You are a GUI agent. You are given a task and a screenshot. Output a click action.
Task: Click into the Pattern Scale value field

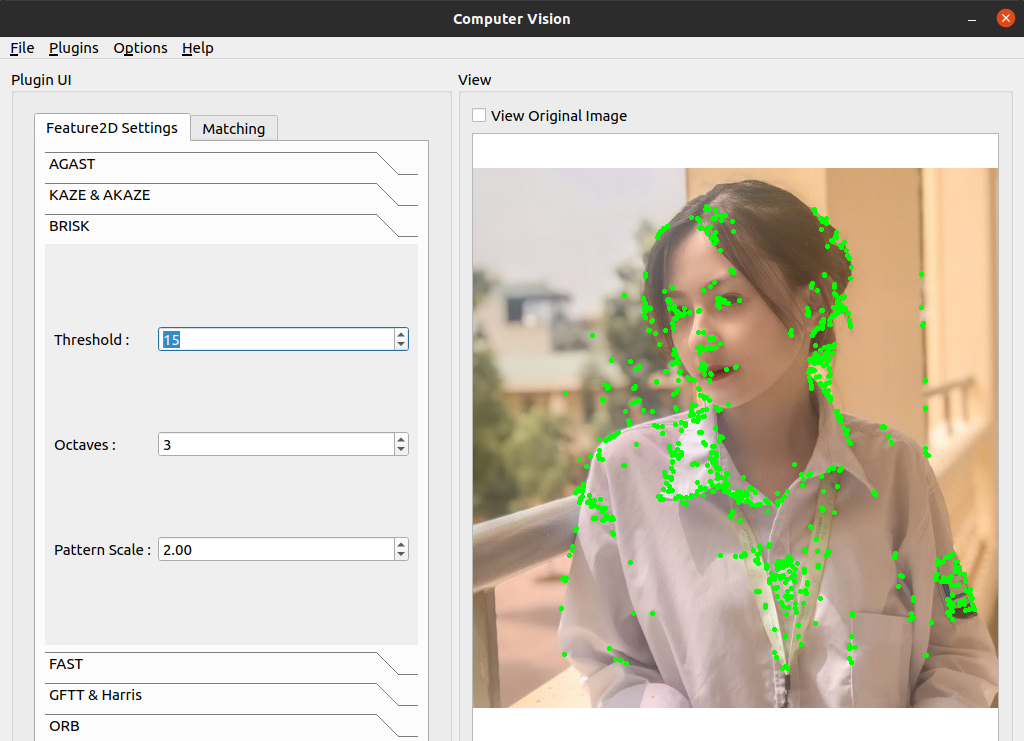[276, 550]
